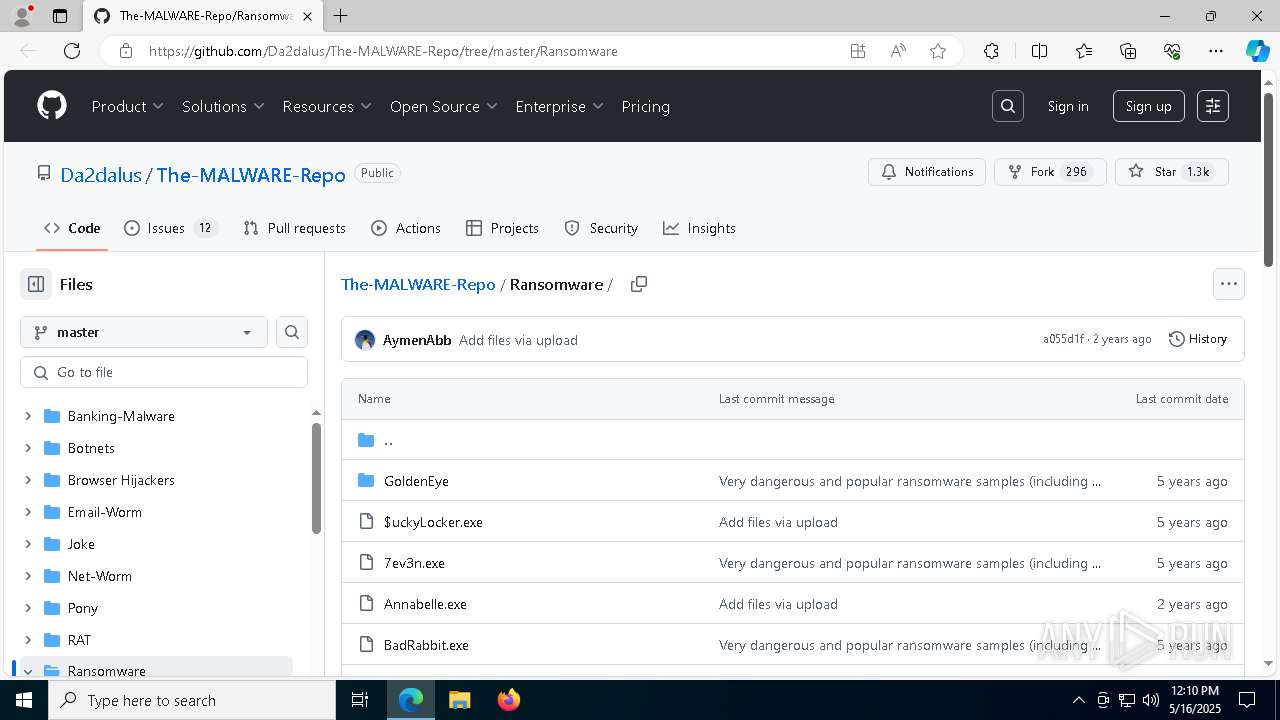Expand the Banking-Malware folder chevron
This screenshot has width=1280, height=720.
pos(28,416)
